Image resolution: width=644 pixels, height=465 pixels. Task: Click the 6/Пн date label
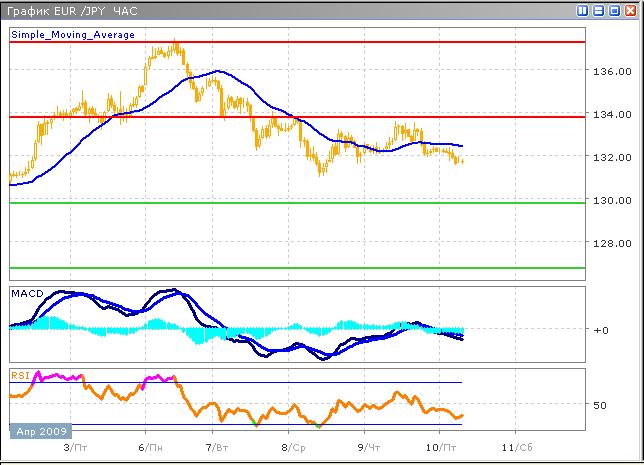tap(150, 447)
